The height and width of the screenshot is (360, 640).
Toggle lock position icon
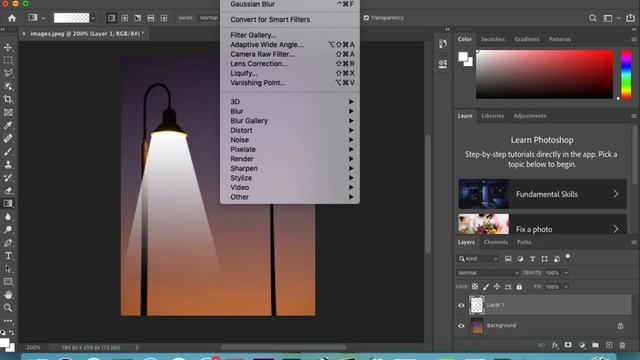(x=497, y=287)
